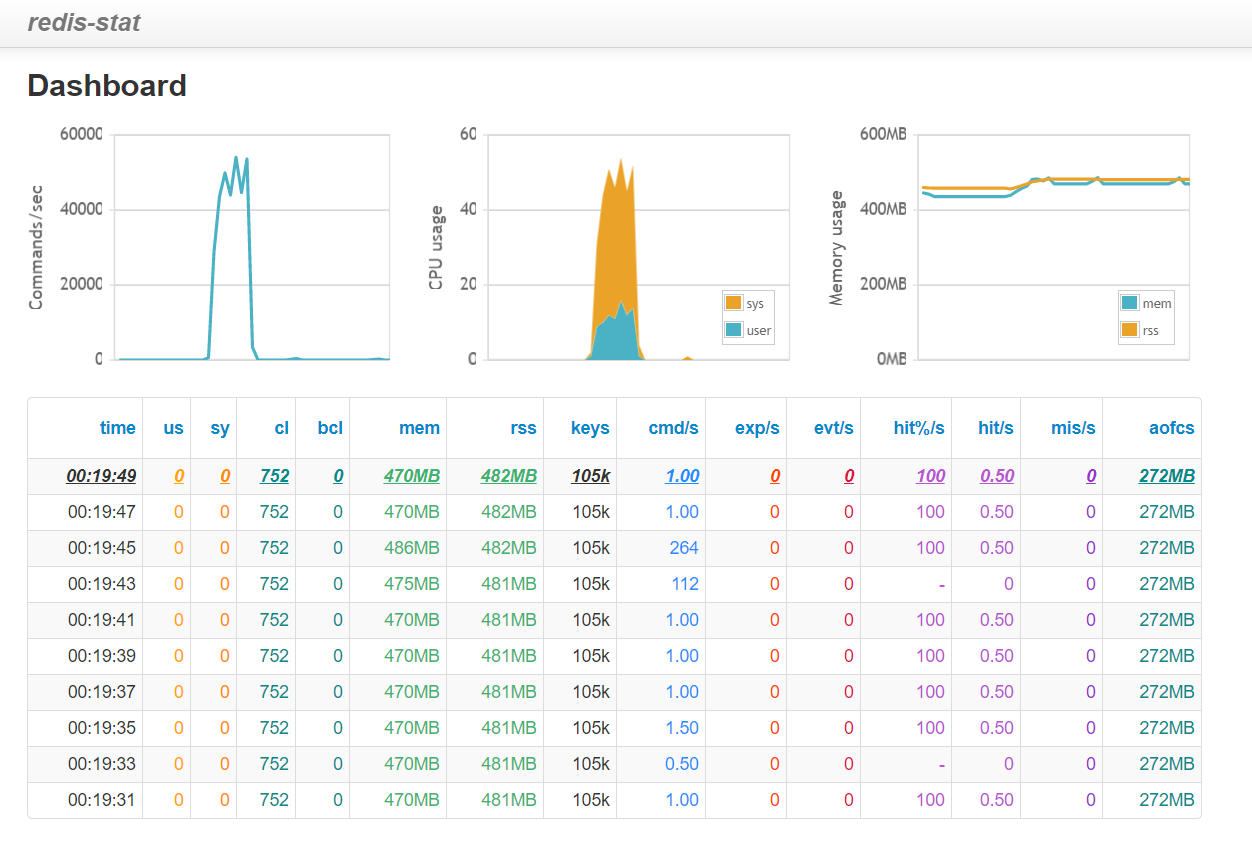Click the 00:19:43 time cell

(101, 584)
